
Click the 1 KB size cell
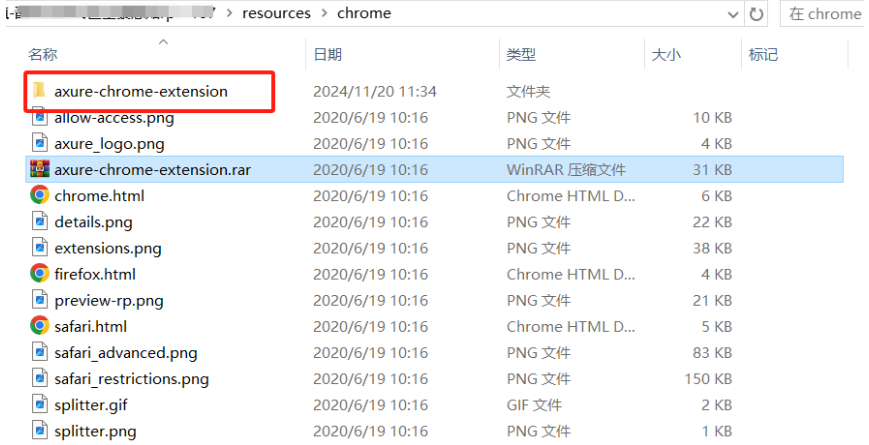[717, 431]
